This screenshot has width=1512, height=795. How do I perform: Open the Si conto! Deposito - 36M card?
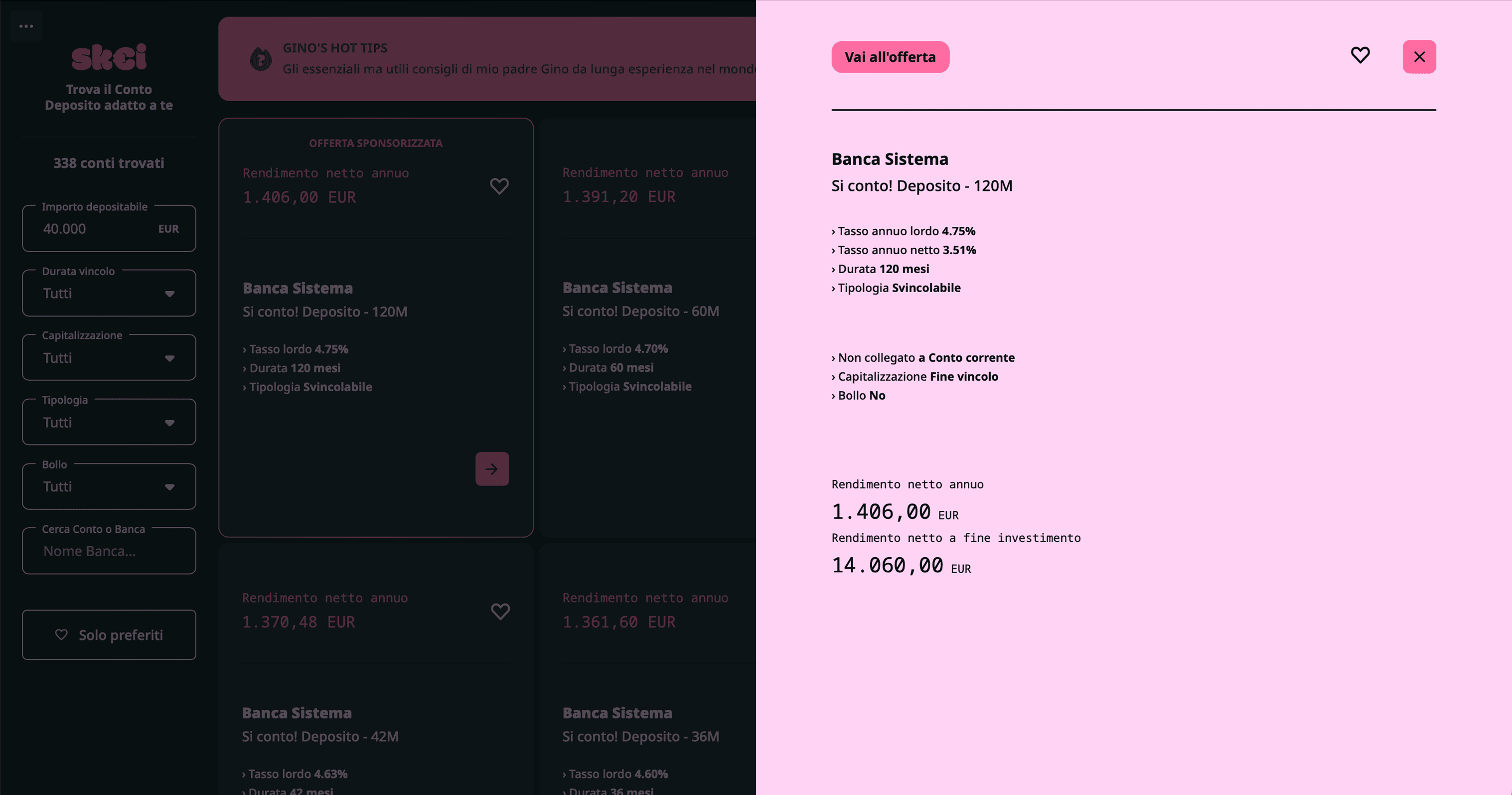(x=647, y=669)
